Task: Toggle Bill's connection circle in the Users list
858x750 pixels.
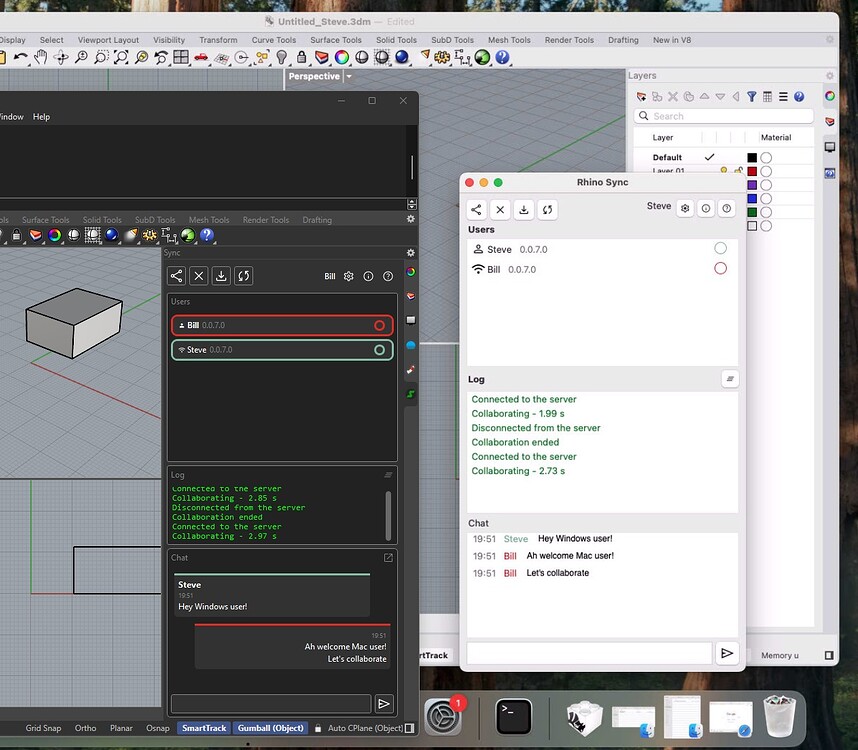Action: (720, 268)
